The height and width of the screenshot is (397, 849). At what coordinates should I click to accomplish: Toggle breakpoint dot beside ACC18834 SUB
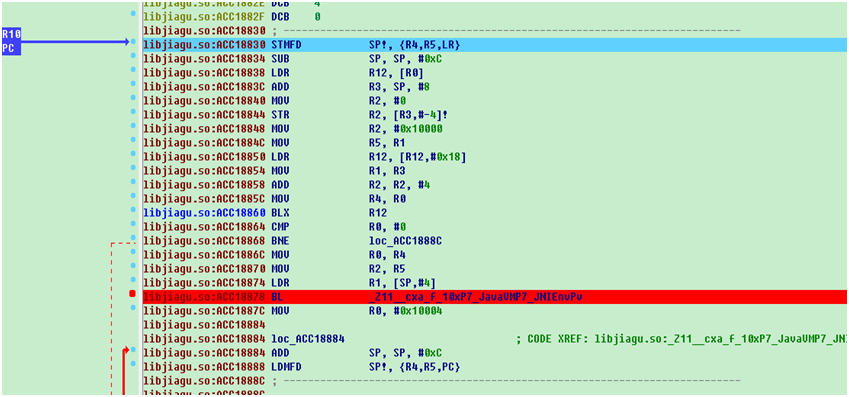[133, 56]
